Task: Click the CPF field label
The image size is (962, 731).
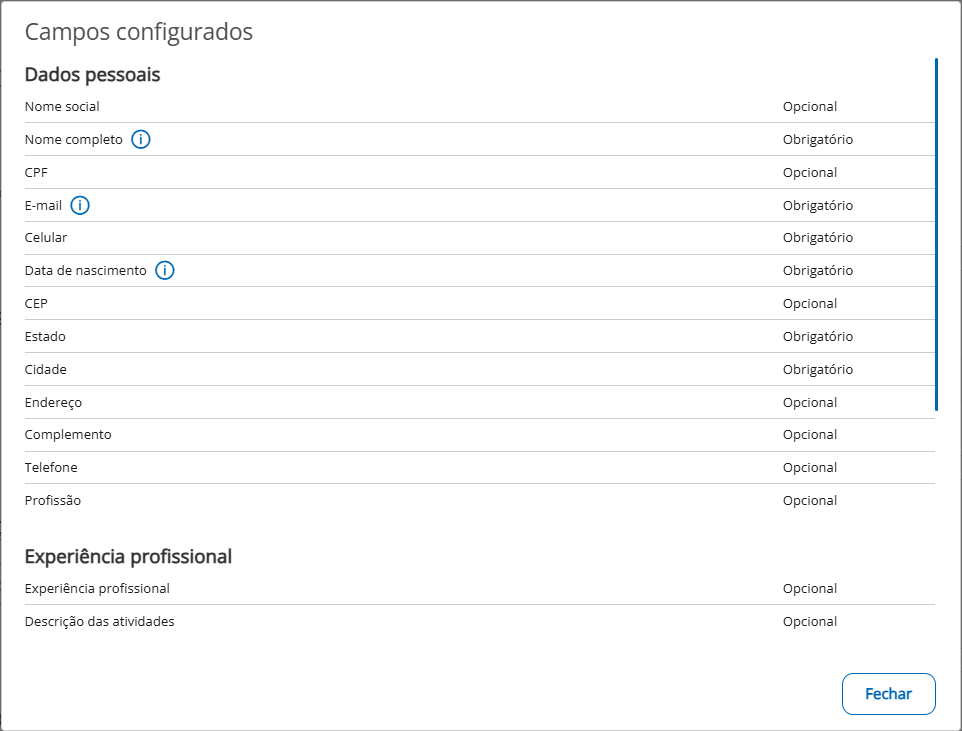Action: (36, 173)
